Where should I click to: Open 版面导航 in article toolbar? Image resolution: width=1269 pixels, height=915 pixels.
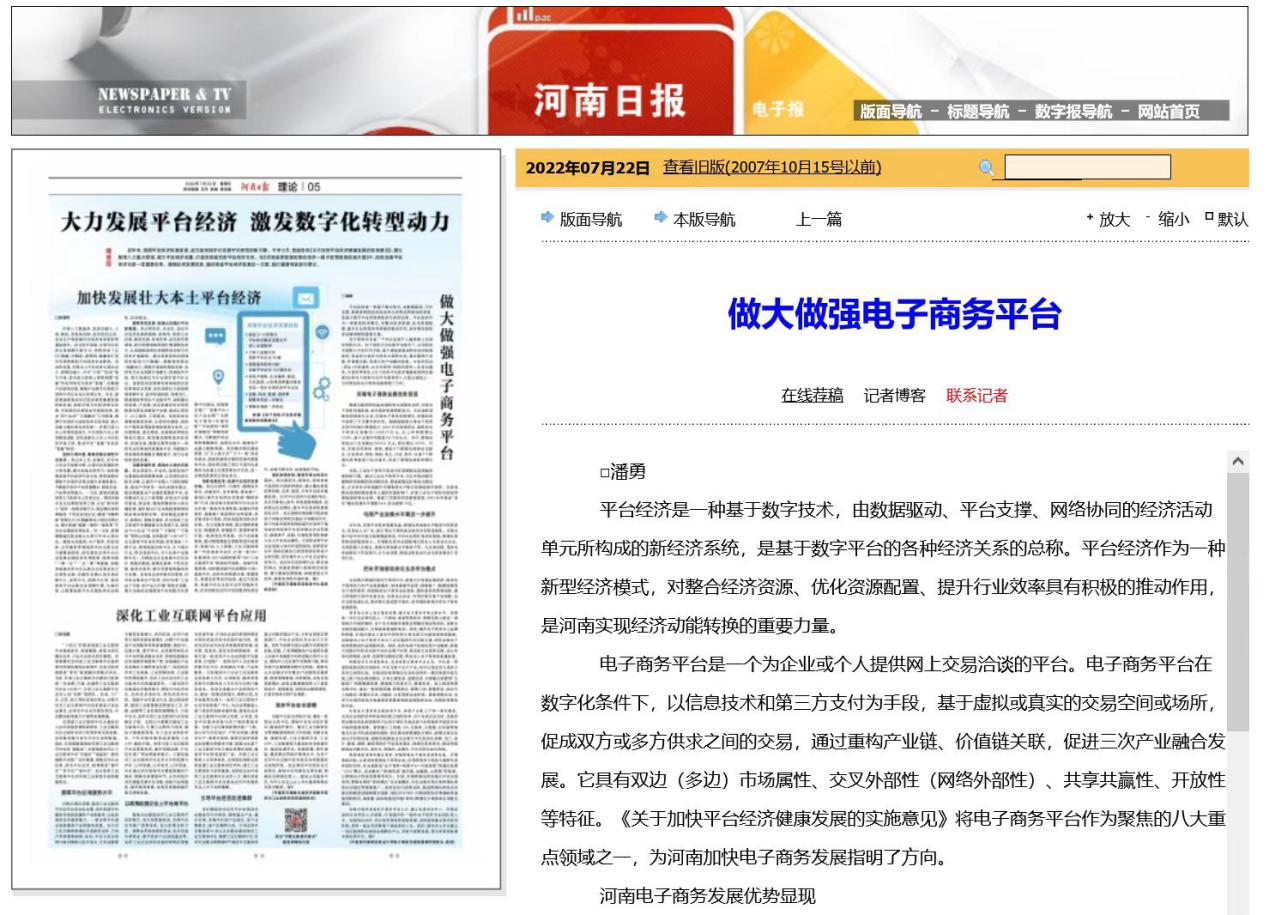[x=591, y=219]
